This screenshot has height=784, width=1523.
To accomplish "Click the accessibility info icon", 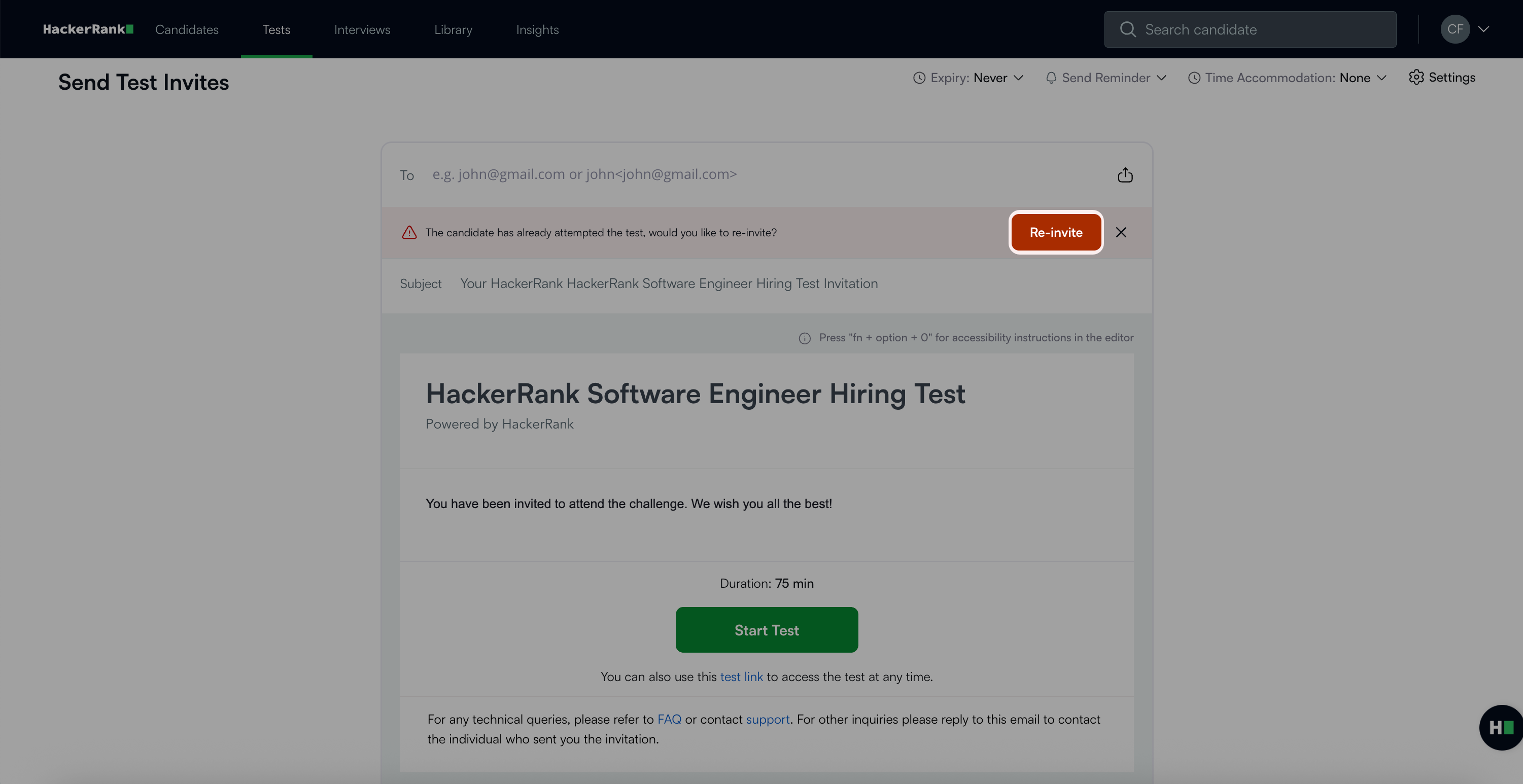I will pyautogui.click(x=804, y=338).
